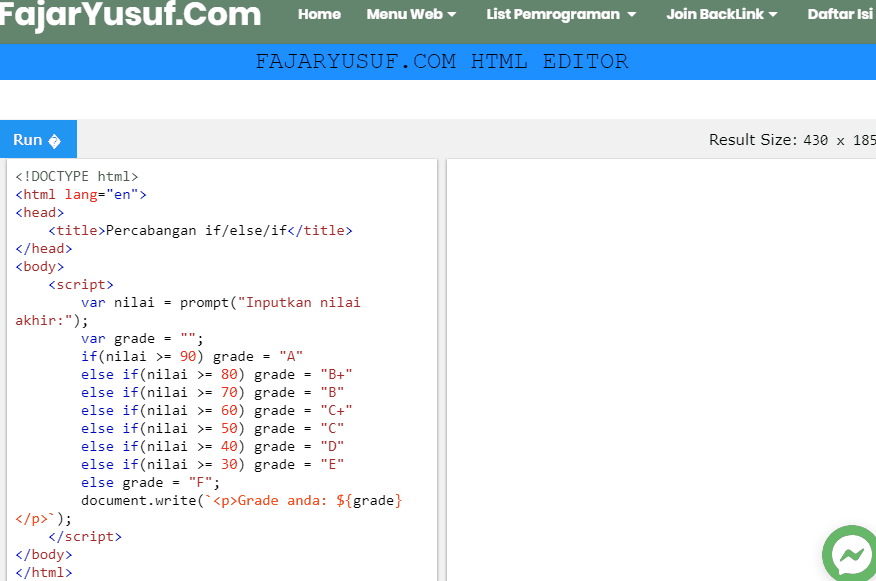The image size is (876, 581).
Task: Open the List Pemrograman dropdown
Action: coord(558,14)
